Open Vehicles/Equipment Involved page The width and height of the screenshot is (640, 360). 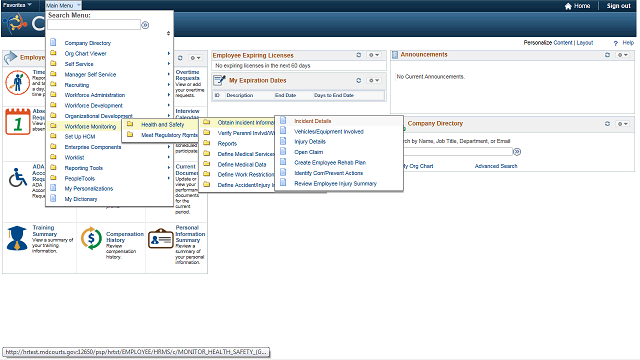(x=329, y=132)
